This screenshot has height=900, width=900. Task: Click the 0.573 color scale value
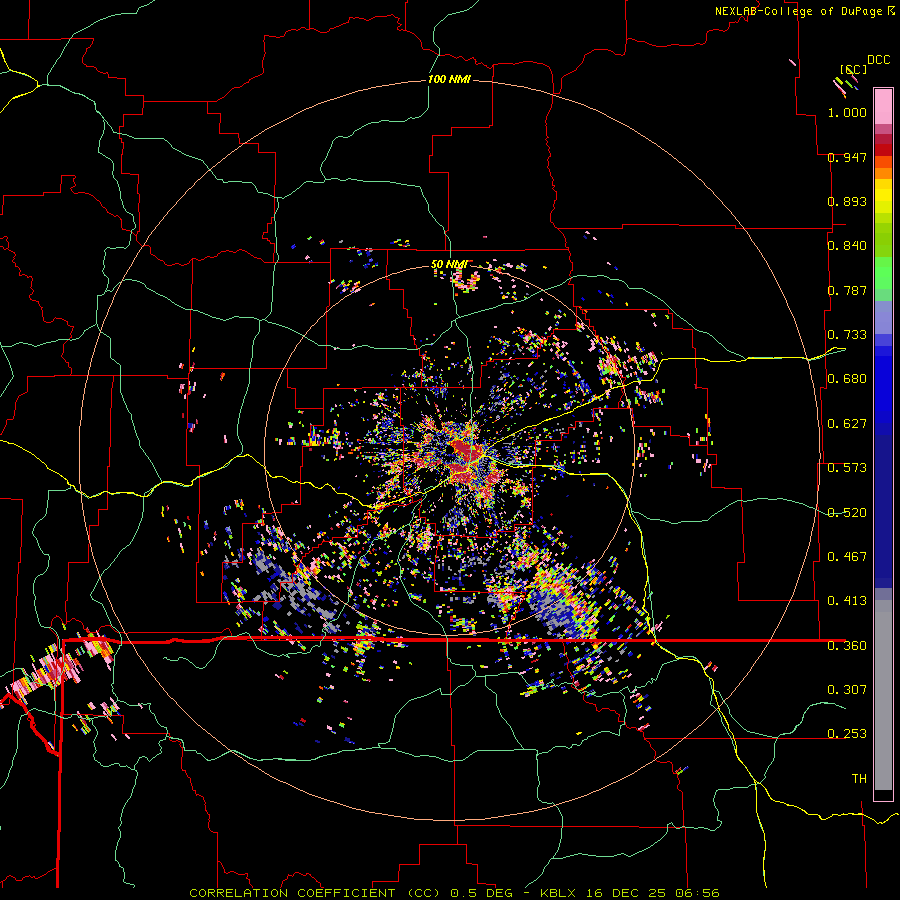click(x=847, y=468)
